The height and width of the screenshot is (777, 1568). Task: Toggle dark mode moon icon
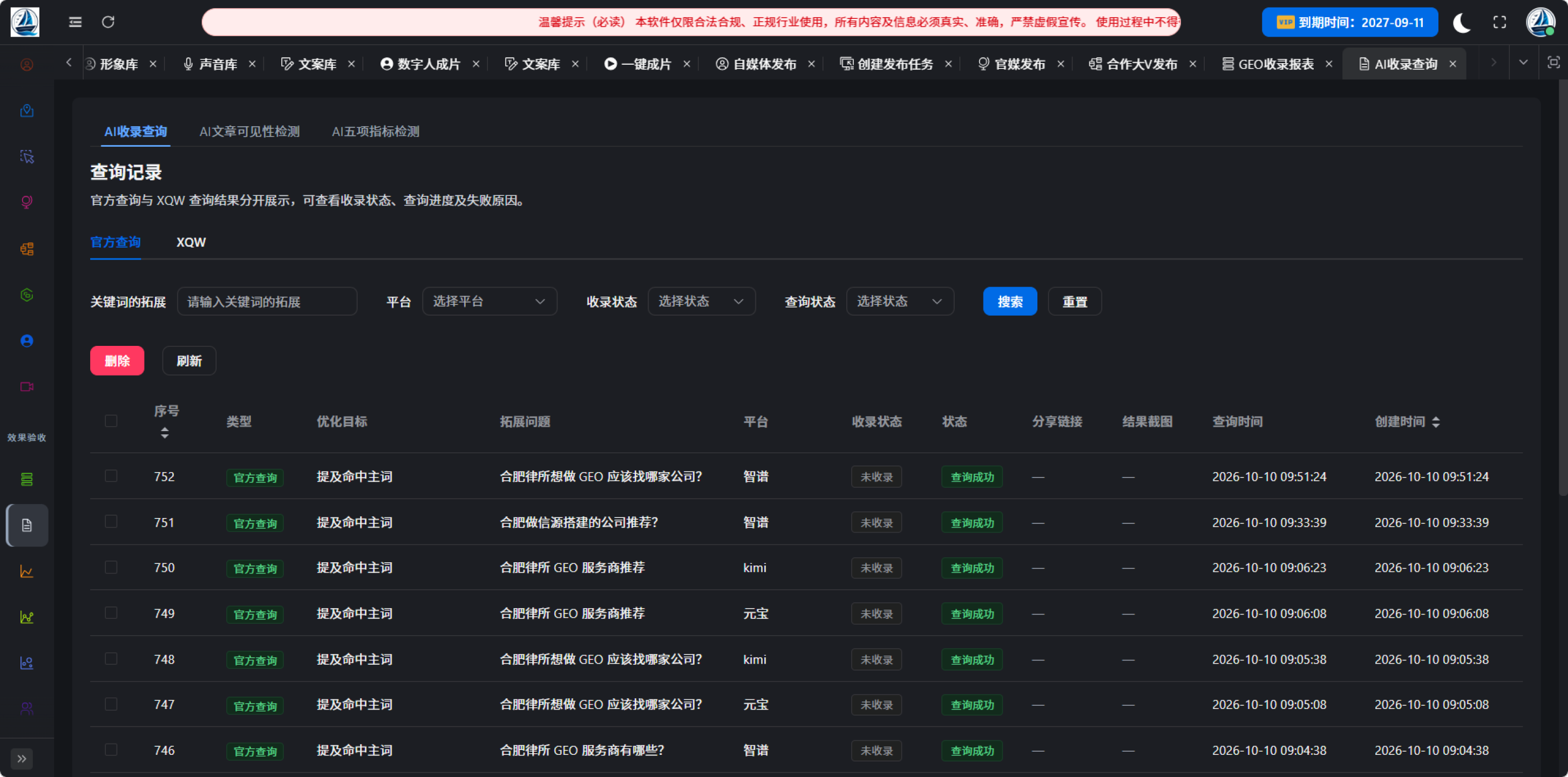tap(1462, 23)
